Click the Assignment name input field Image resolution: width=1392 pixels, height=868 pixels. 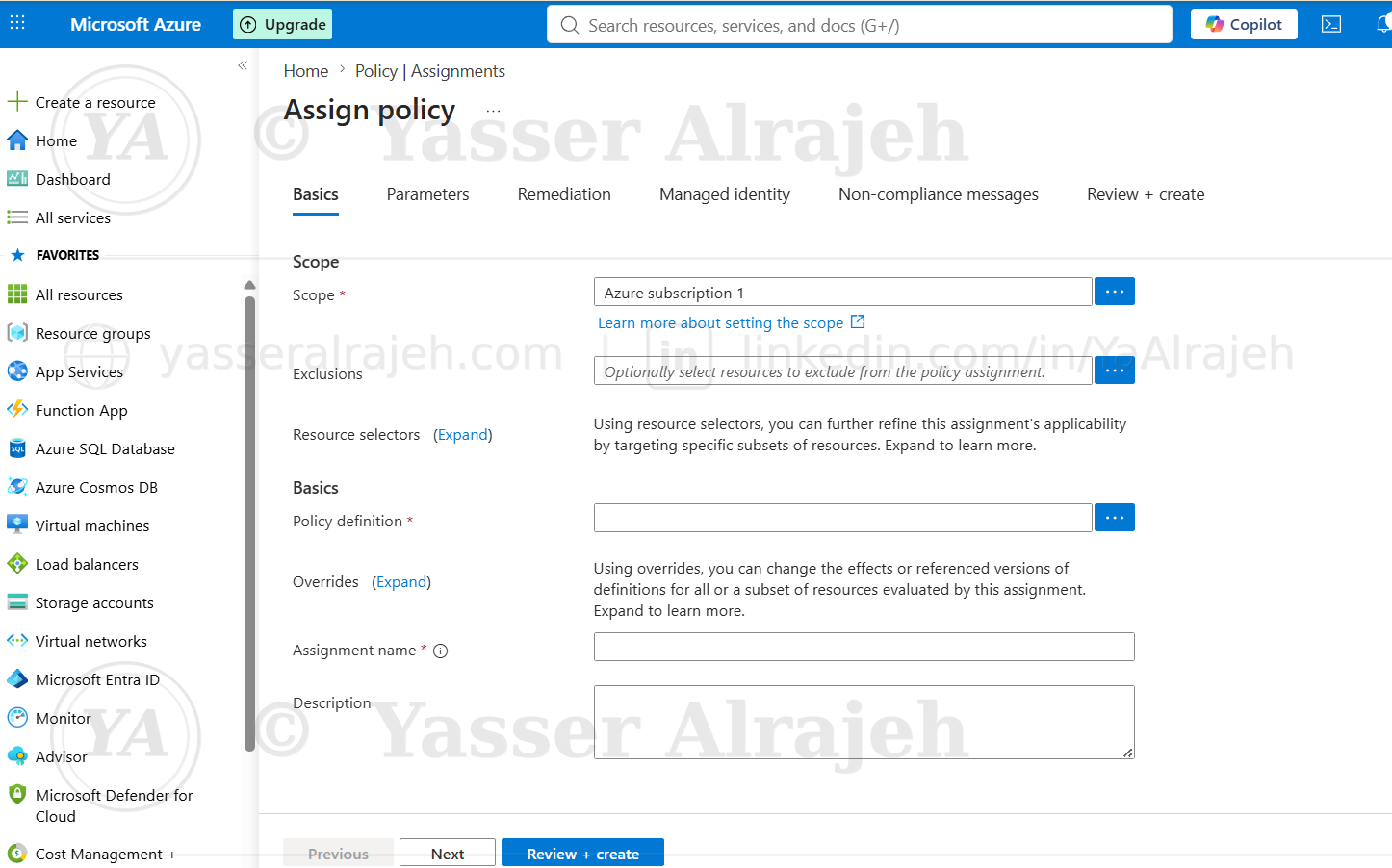tap(864, 647)
